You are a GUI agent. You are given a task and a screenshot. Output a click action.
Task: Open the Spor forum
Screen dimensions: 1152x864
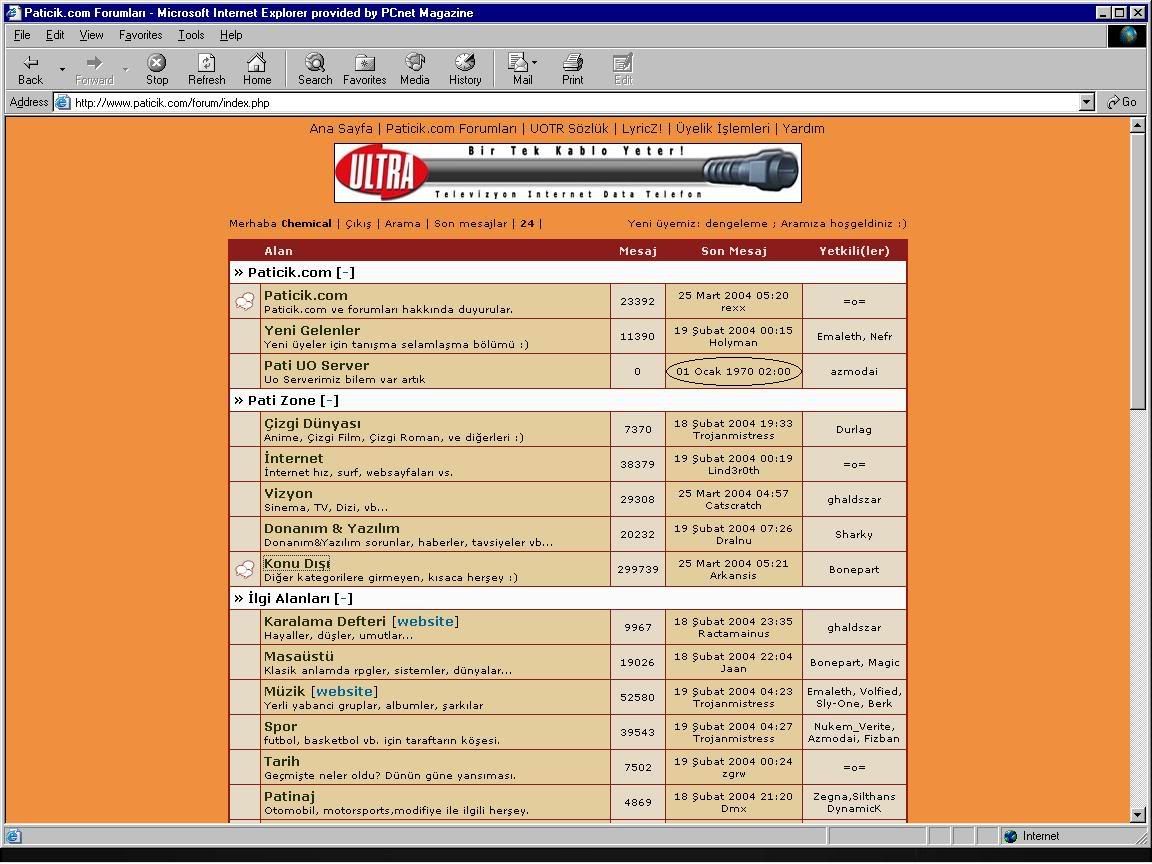[x=281, y=727]
